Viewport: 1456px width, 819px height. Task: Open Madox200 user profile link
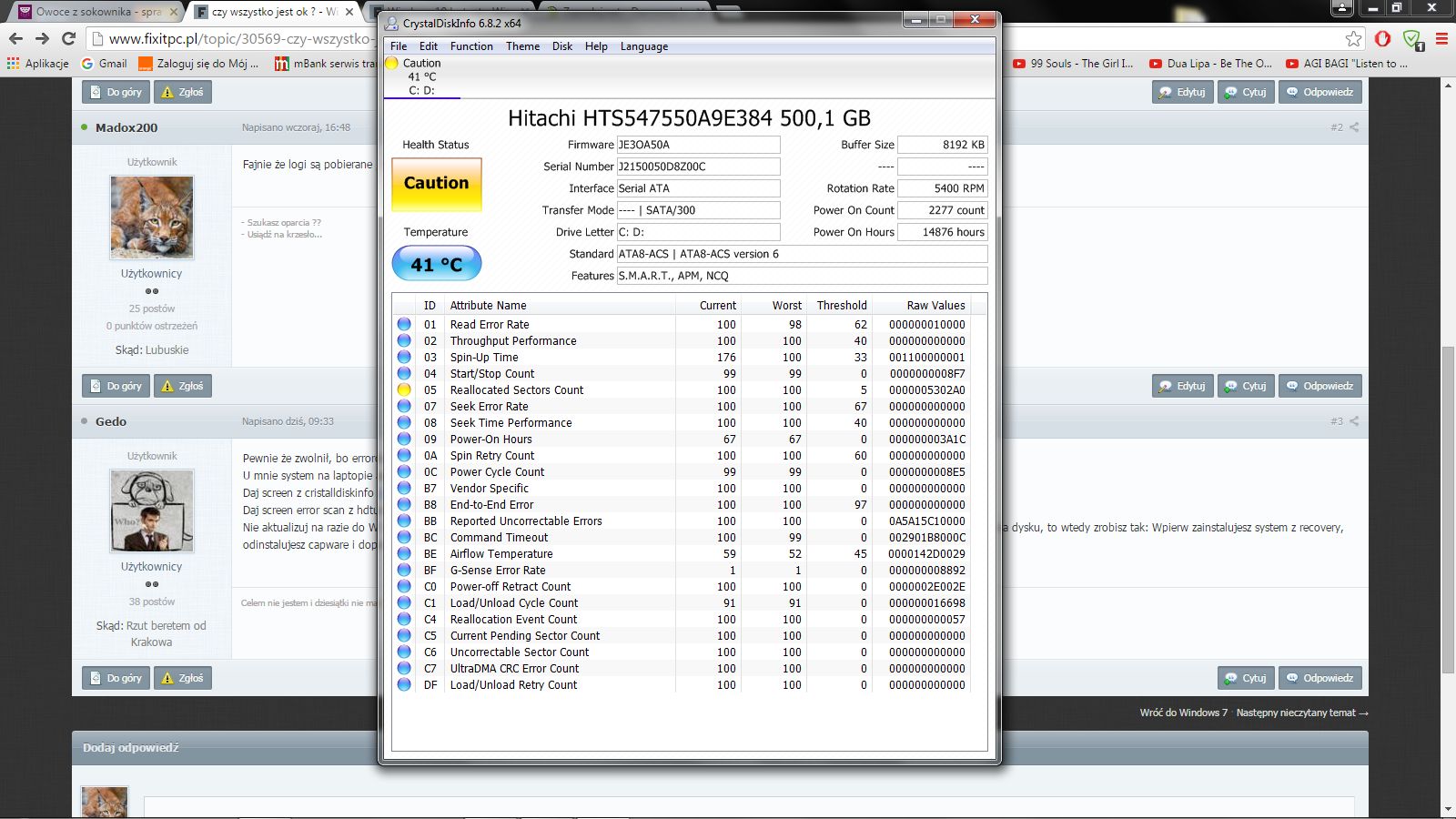[126, 127]
